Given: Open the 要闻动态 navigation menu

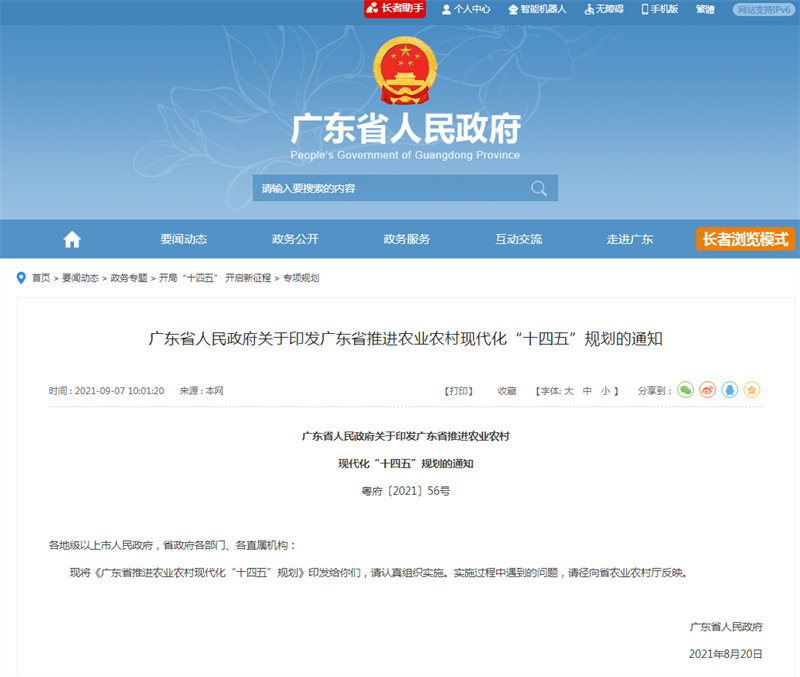Looking at the screenshot, I should coord(183,240).
